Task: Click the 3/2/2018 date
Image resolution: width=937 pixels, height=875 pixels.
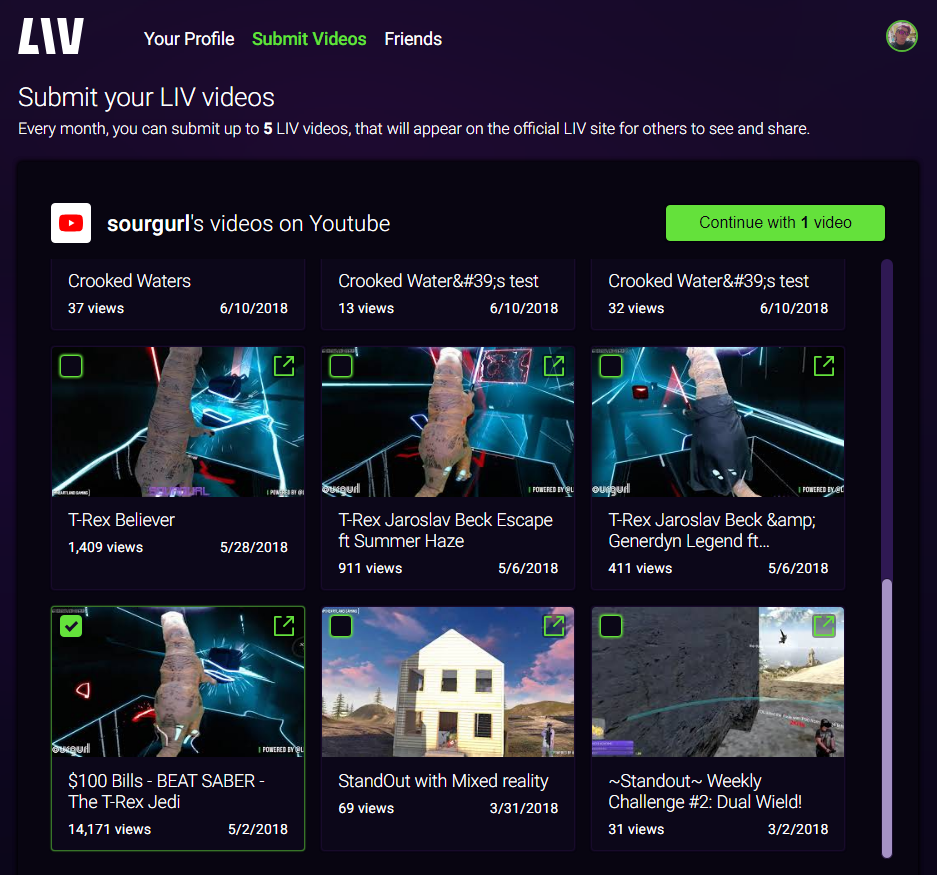Action: 798,829
